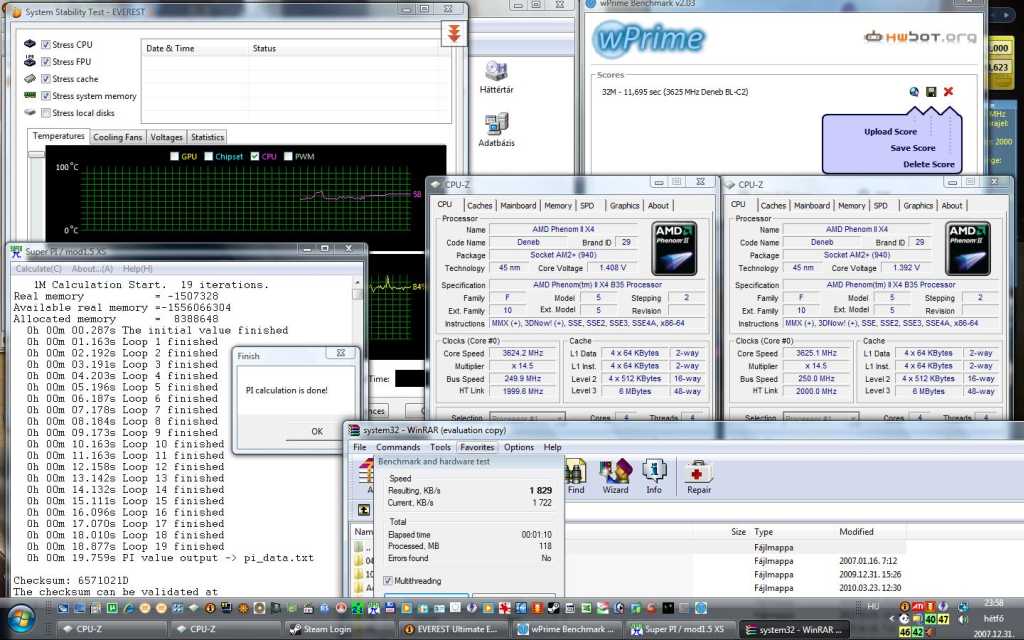The width and height of the screenshot is (1024, 640).
Task: Uncheck Stress cache option
Action: click(x=46, y=78)
